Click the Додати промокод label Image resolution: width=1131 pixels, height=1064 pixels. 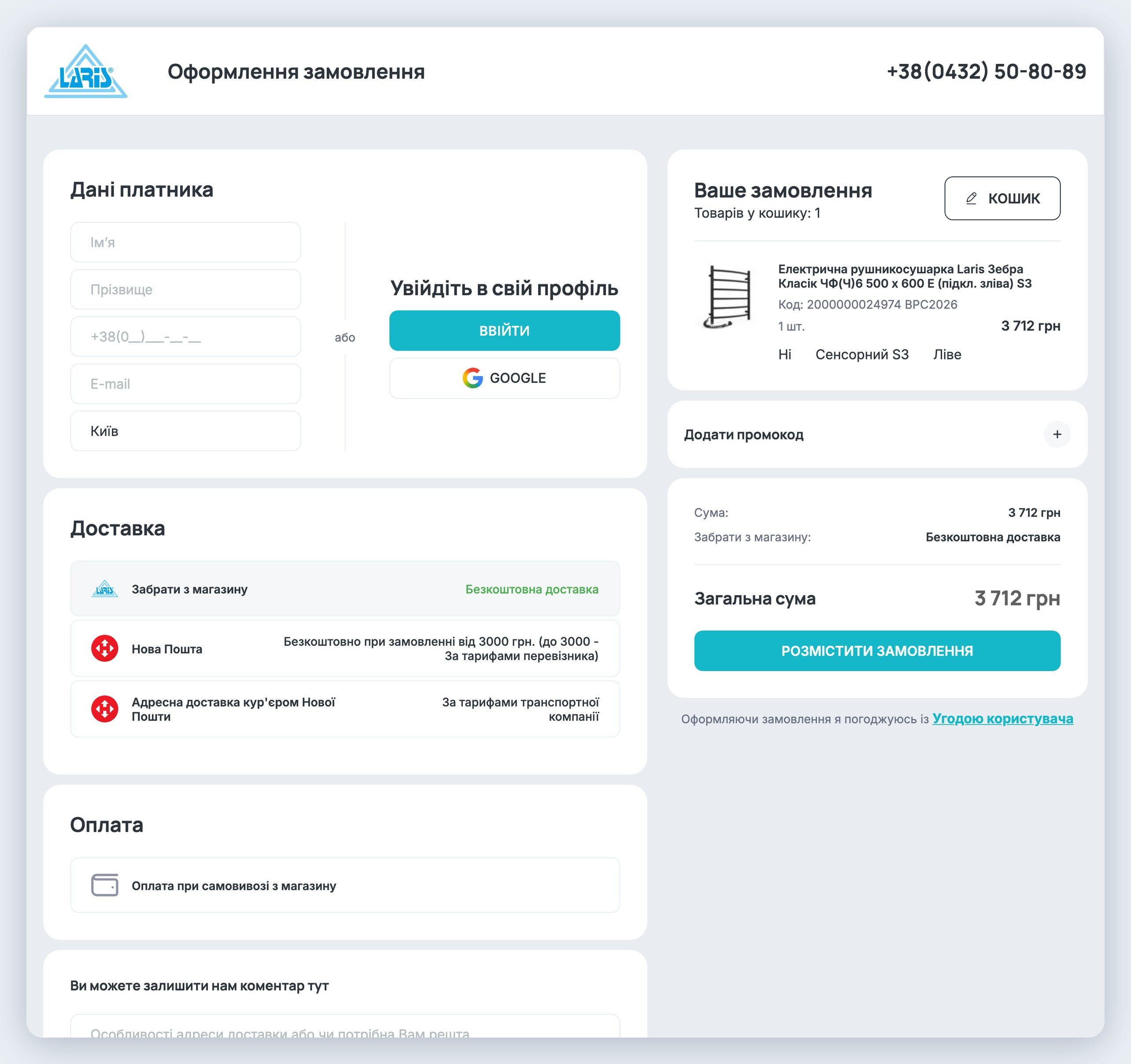(743, 435)
